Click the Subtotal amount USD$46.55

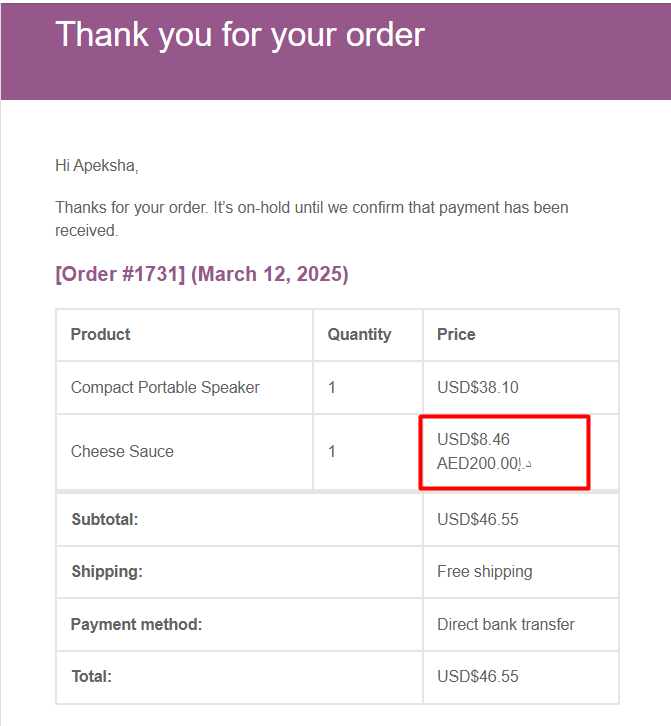(478, 519)
